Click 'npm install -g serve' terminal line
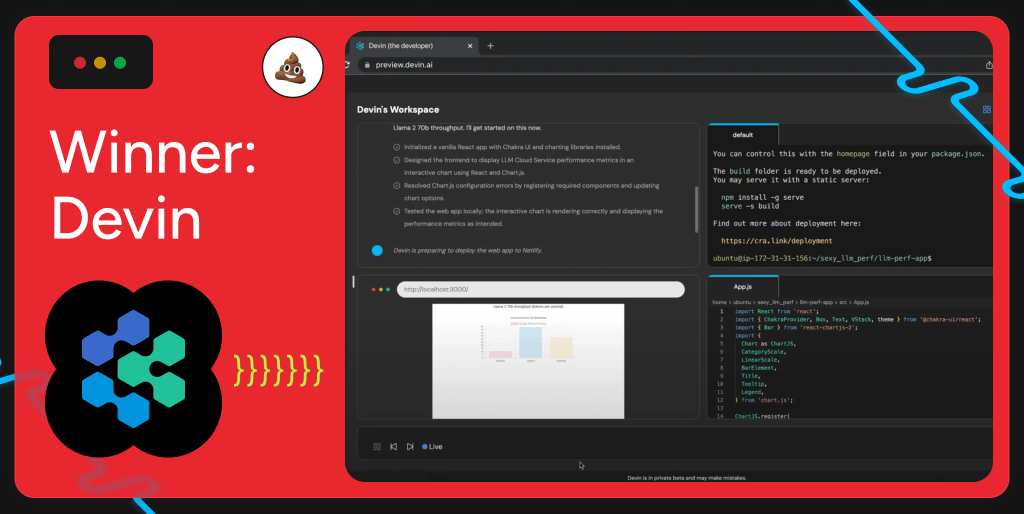 (762, 197)
